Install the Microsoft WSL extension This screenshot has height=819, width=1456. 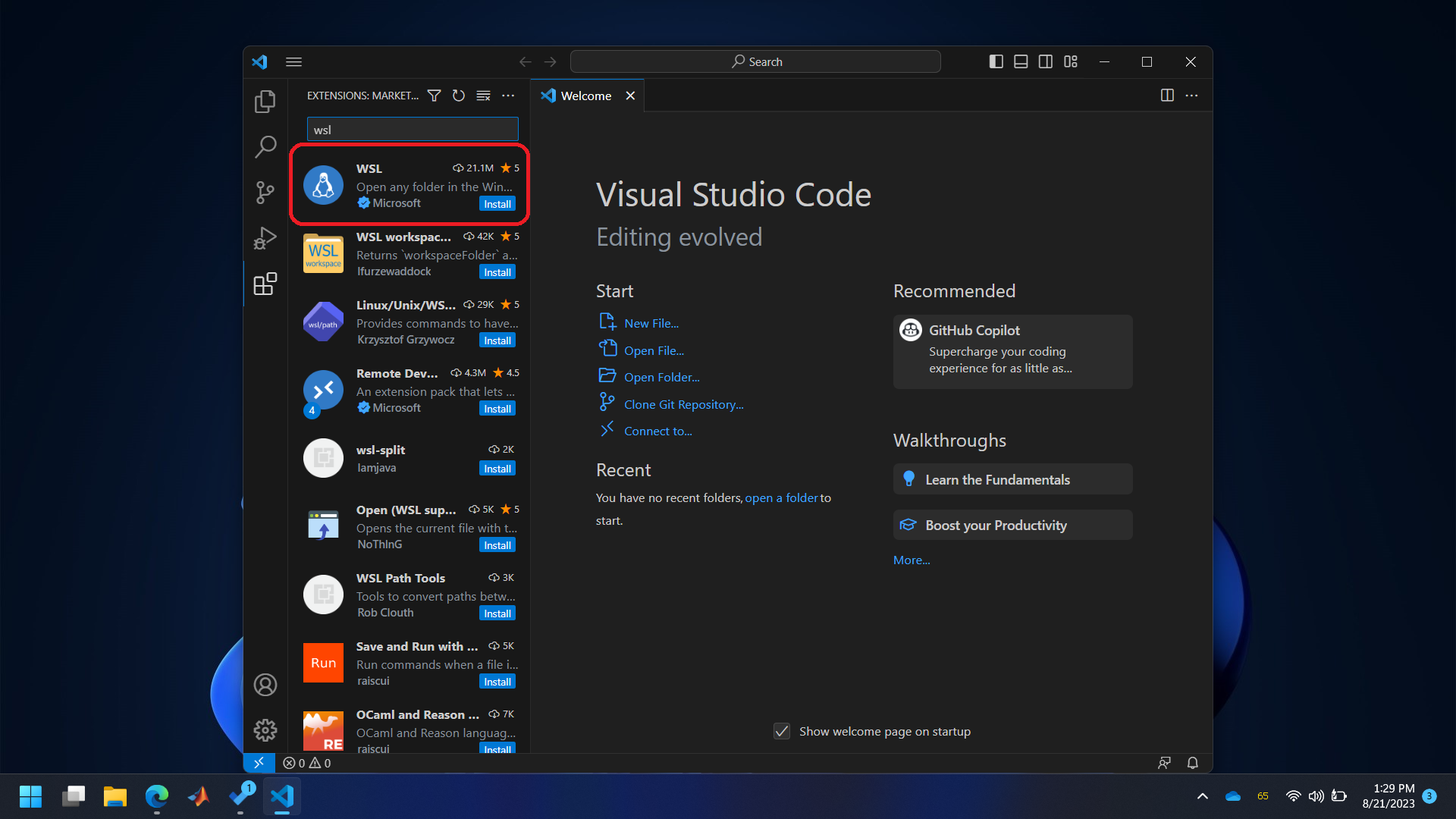point(497,204)
